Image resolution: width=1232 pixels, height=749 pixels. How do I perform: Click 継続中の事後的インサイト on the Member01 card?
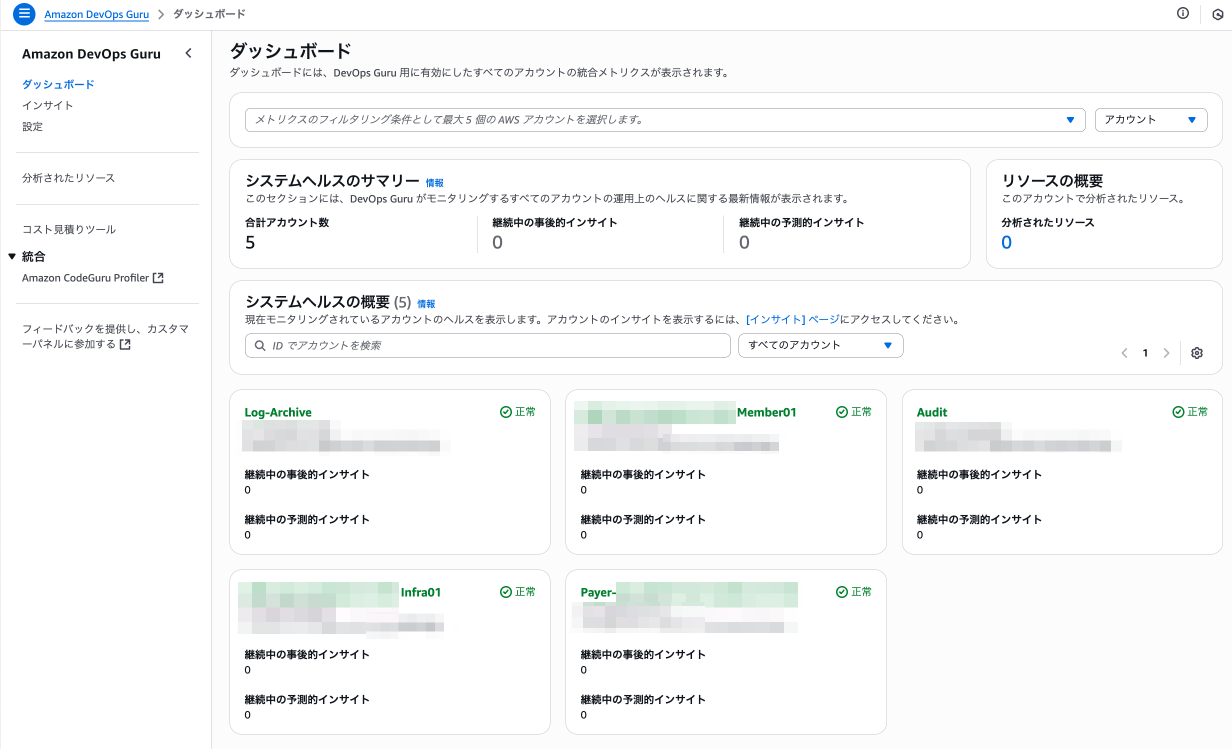pyautogui.click(x=643, y=474)
